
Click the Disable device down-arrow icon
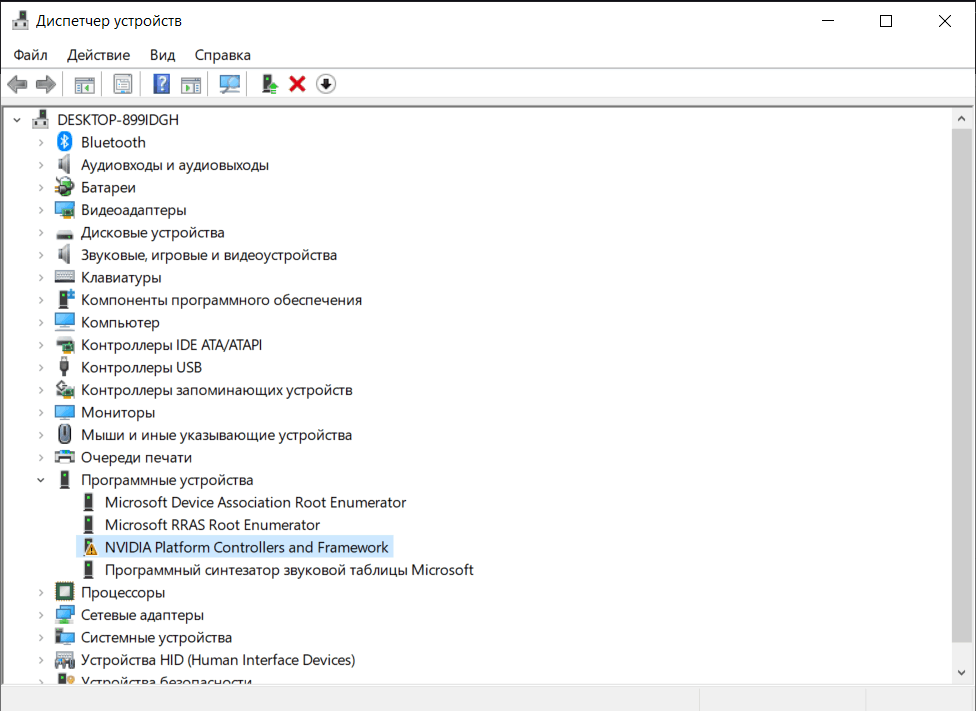(x=326, y=84)
